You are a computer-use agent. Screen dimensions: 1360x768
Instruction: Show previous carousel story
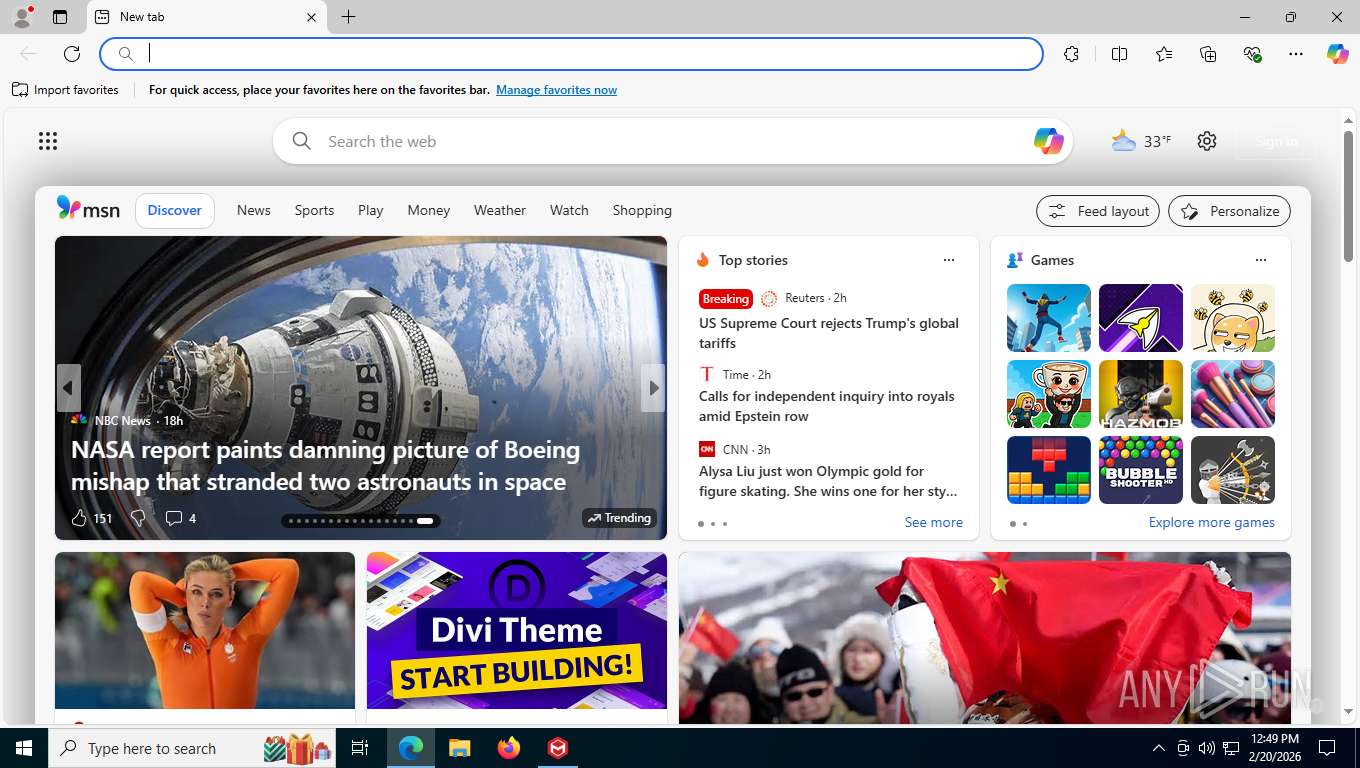coord(68,388)
